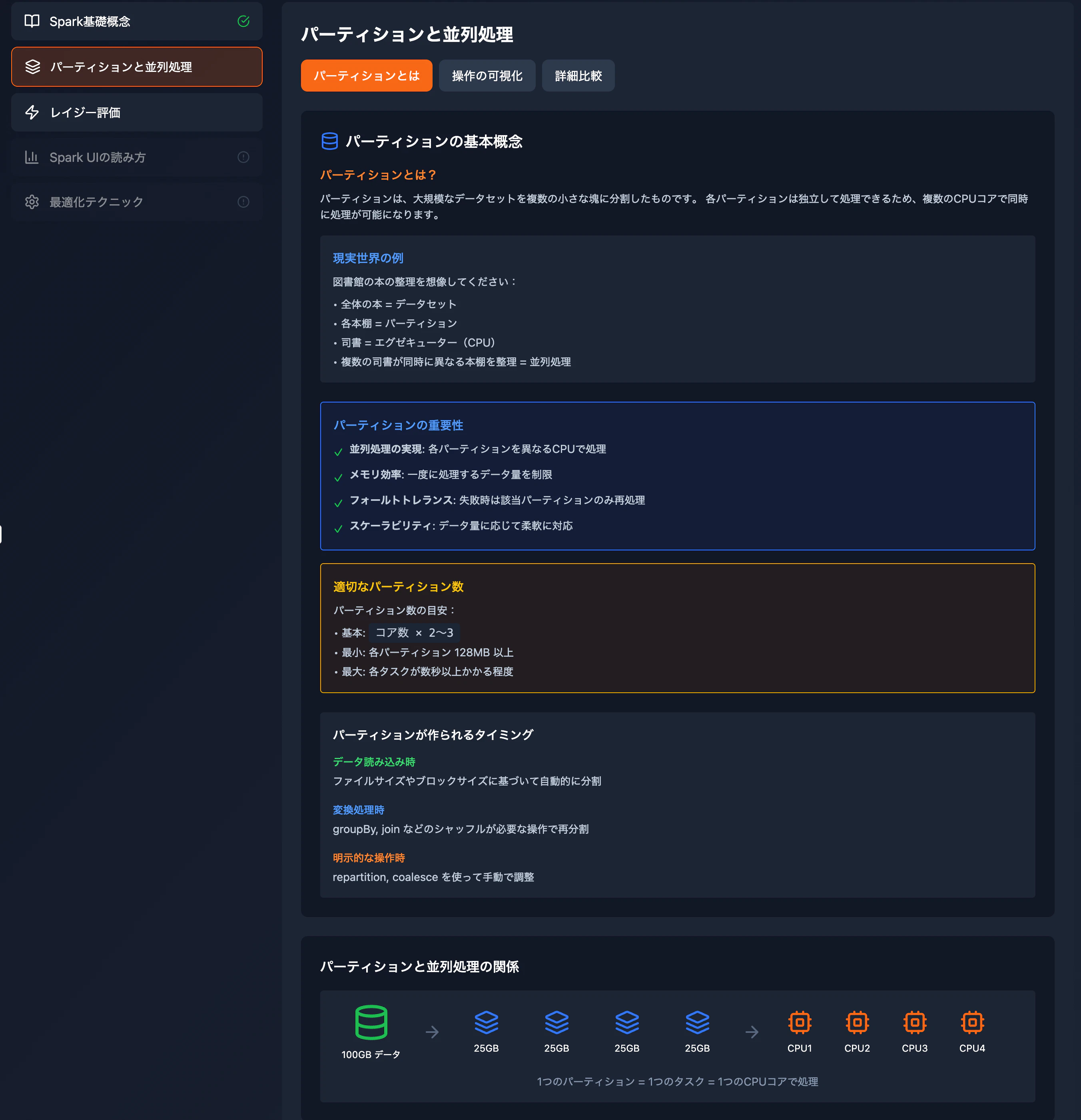Click the blue database icon beside パーティションの基本概念
Viewport: 1081px width, 1120px height.
pyautogui.click(x=330, y=141)
